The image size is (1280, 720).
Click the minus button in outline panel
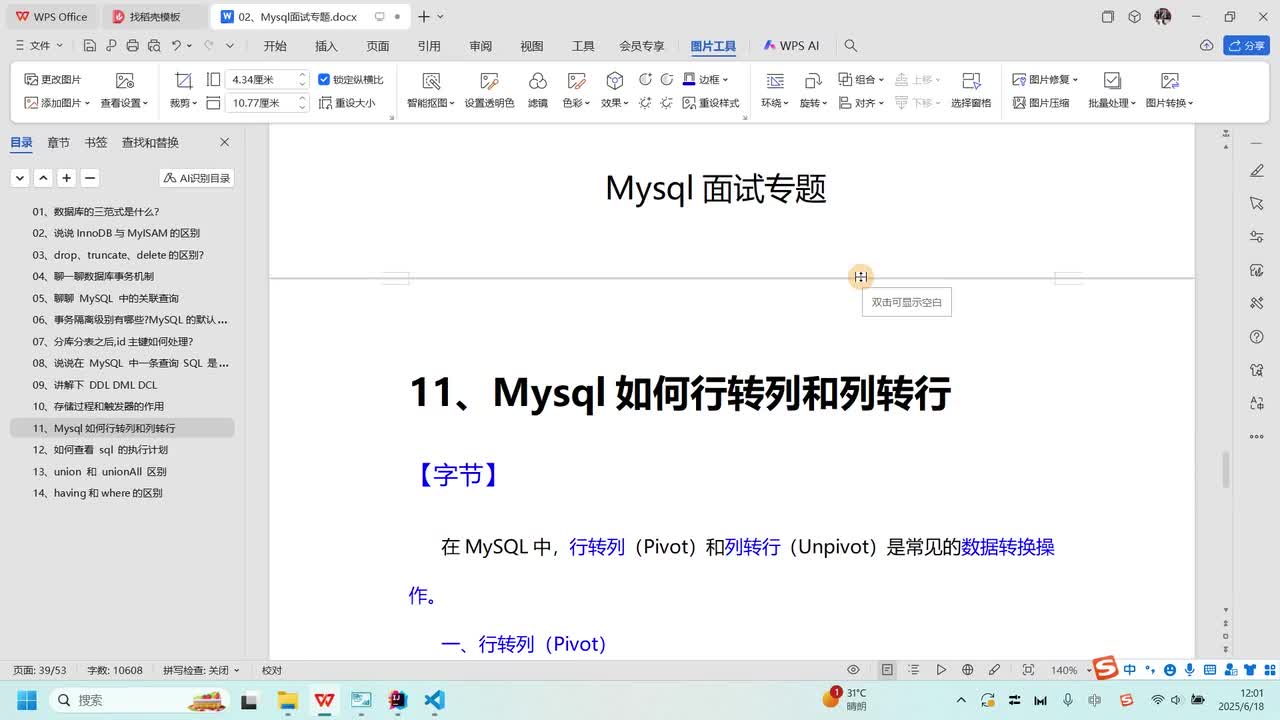[90, 178]
